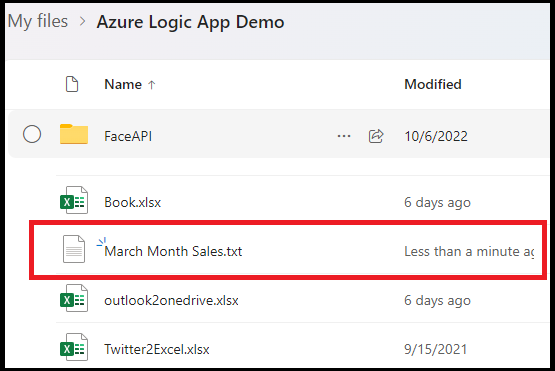Click the Azure Logic App Demo breadcrumb

pyautogui.click(x=190, y=22)
